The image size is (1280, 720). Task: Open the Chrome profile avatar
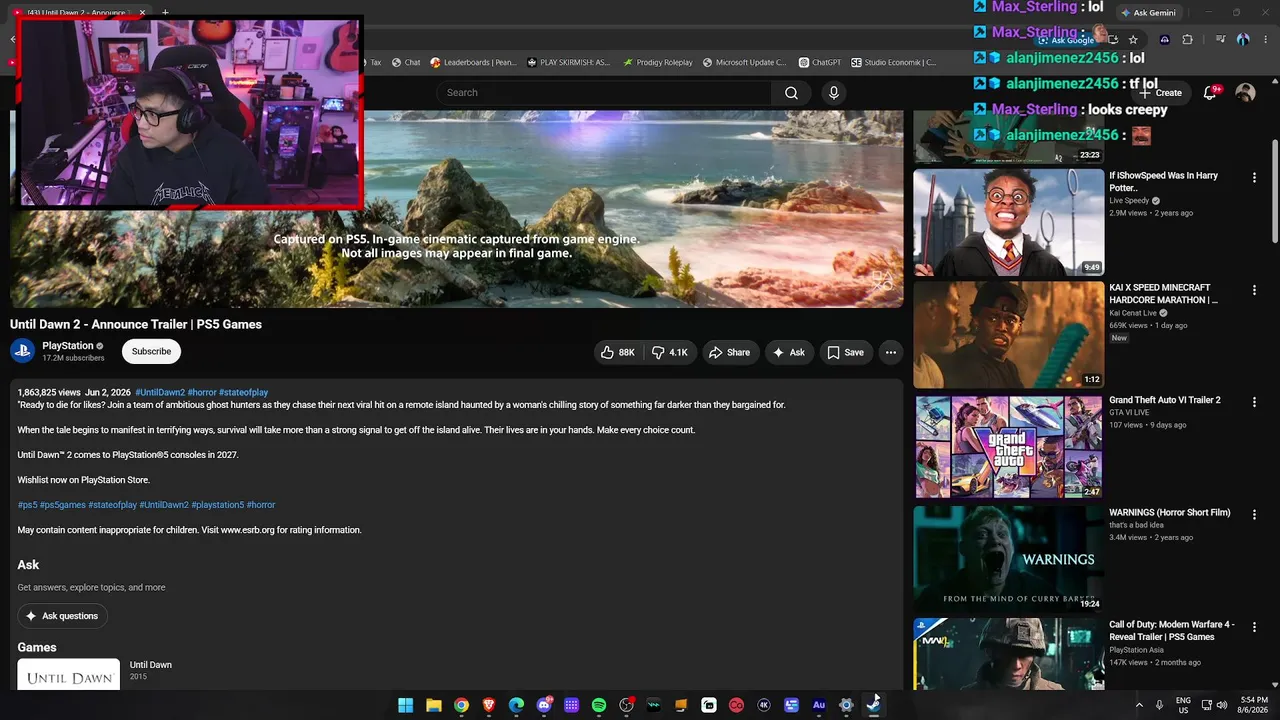point(1243,40)
